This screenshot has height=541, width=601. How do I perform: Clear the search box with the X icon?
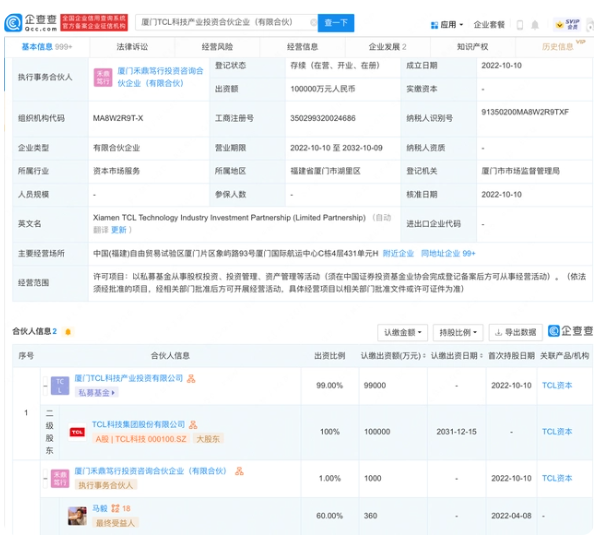pyautogui.click(x=313, y=23)
